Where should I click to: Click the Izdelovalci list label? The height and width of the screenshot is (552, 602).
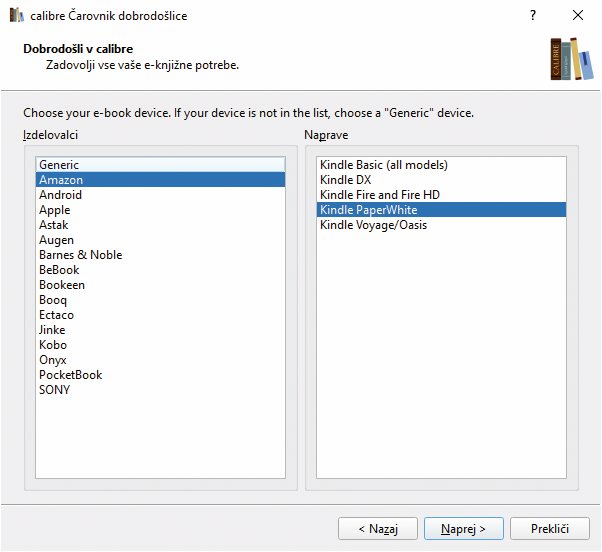[x=50, y=135]
